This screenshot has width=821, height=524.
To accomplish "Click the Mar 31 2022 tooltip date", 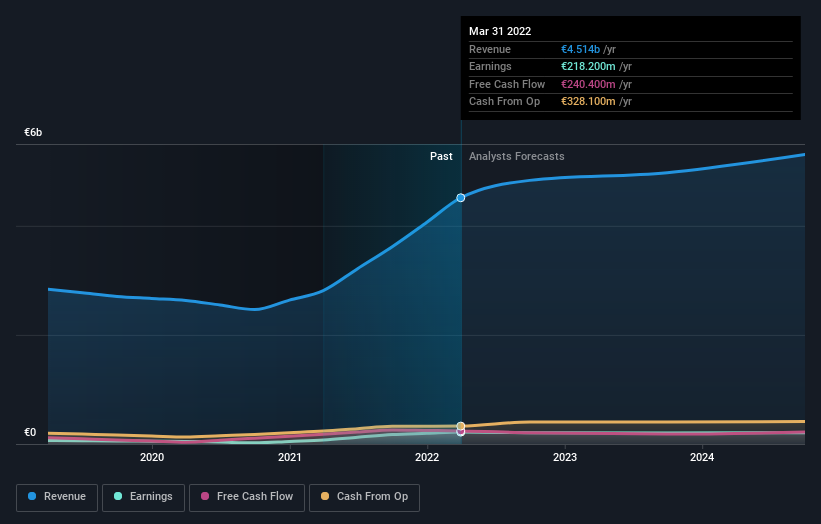I will (500, 31).
